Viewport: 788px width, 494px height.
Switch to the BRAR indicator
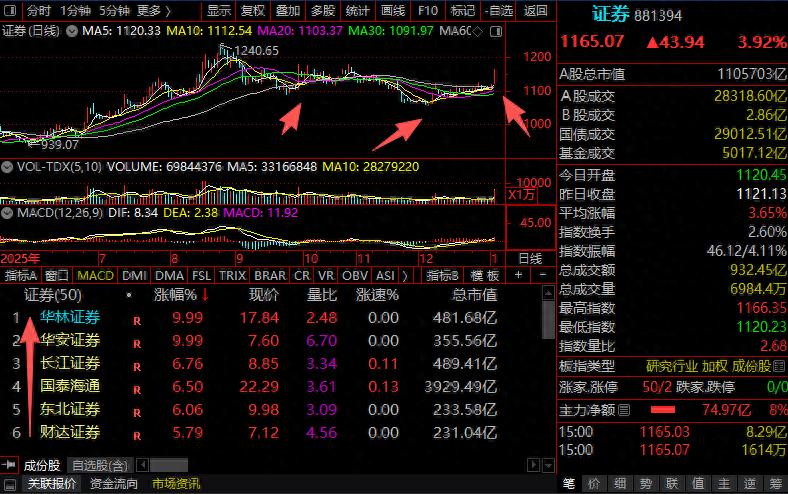click(x=270, y=275)
